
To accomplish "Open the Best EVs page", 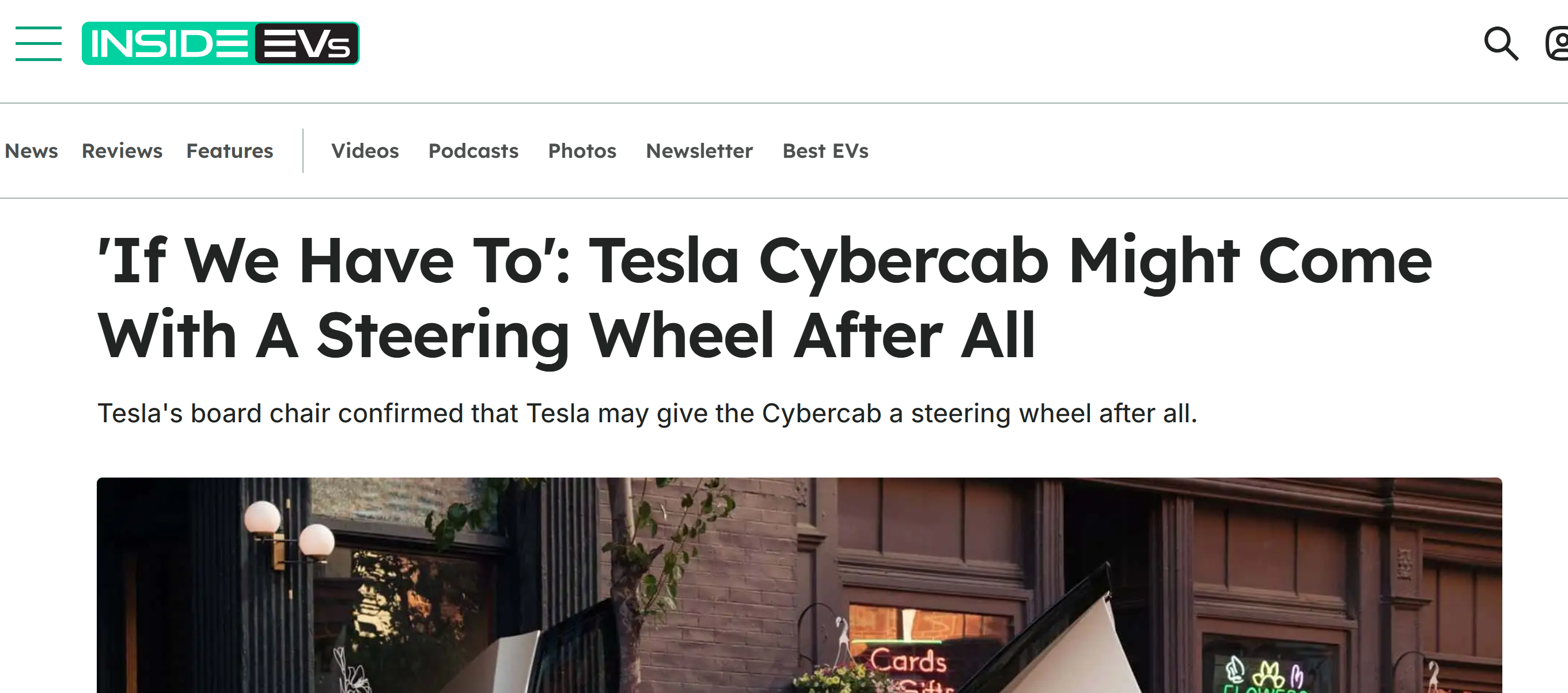I will click(825, 151).
